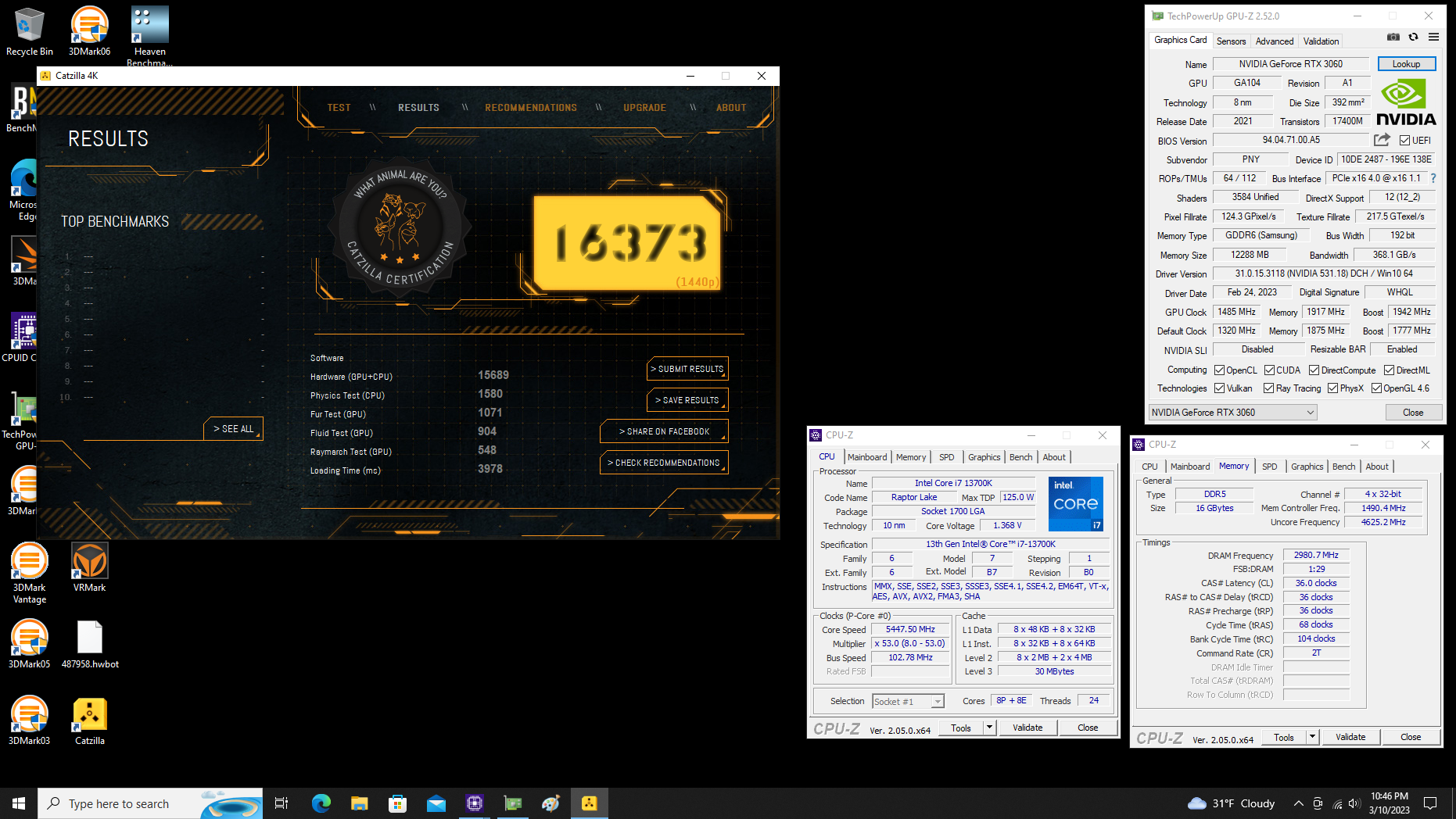Expand Tools dropdown arrow in CPU-Z Memory window
This screenshot has height=819, width=1456.
coord(1312,737)
